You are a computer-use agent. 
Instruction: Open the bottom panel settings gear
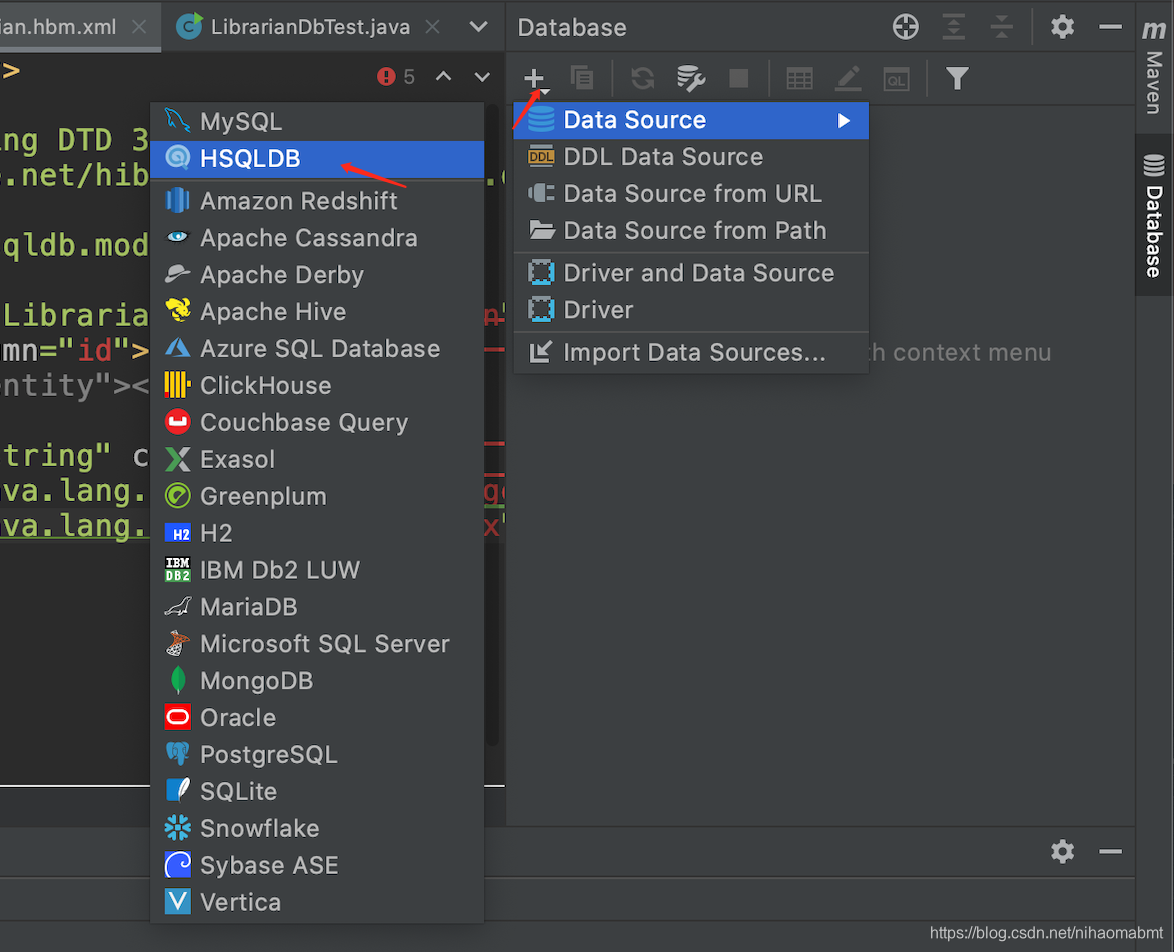[1062, 852]
